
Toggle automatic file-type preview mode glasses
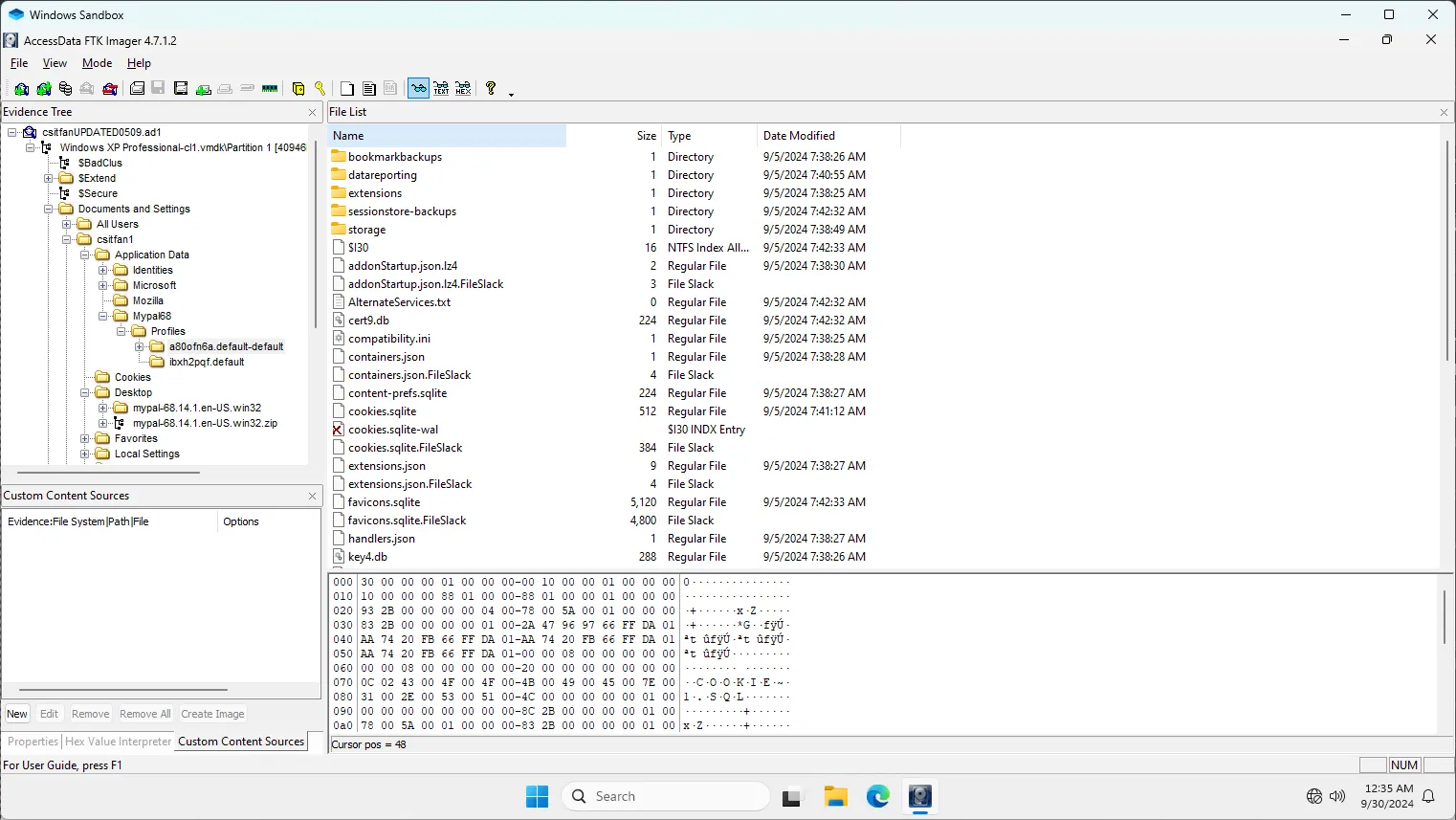point(418,89)
